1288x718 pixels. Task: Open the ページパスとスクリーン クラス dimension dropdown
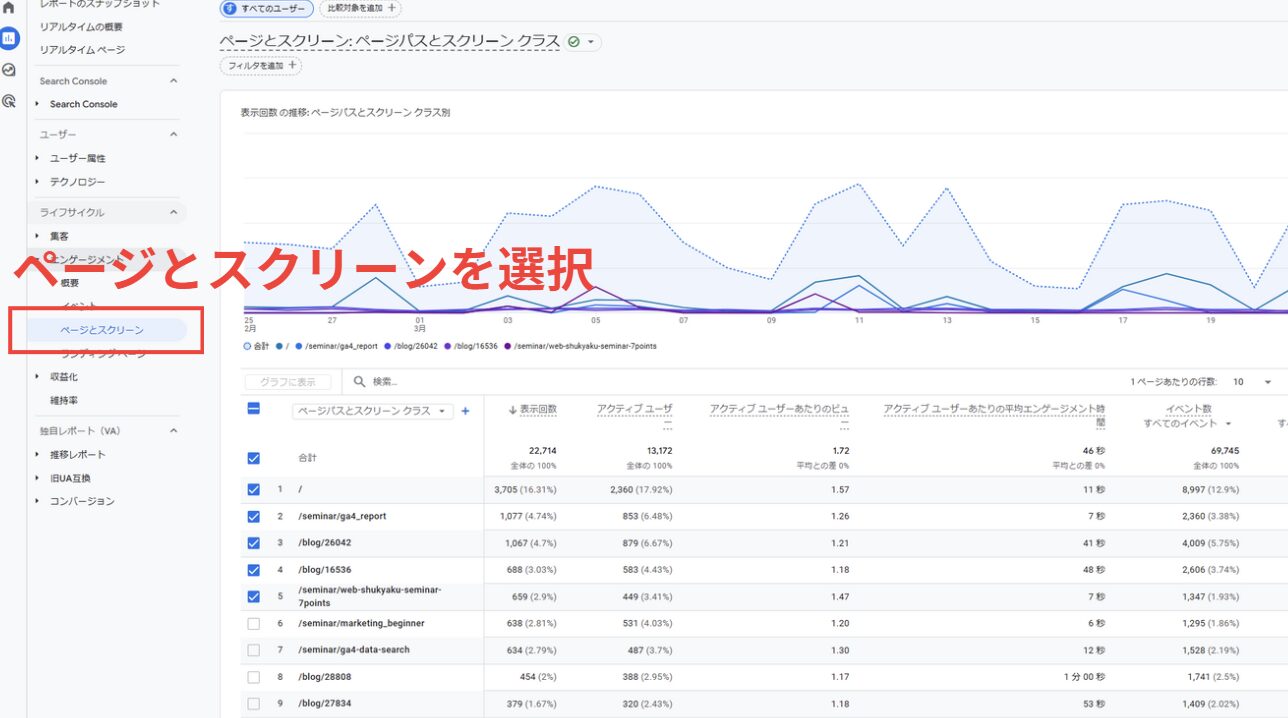(x=372, y=411)
